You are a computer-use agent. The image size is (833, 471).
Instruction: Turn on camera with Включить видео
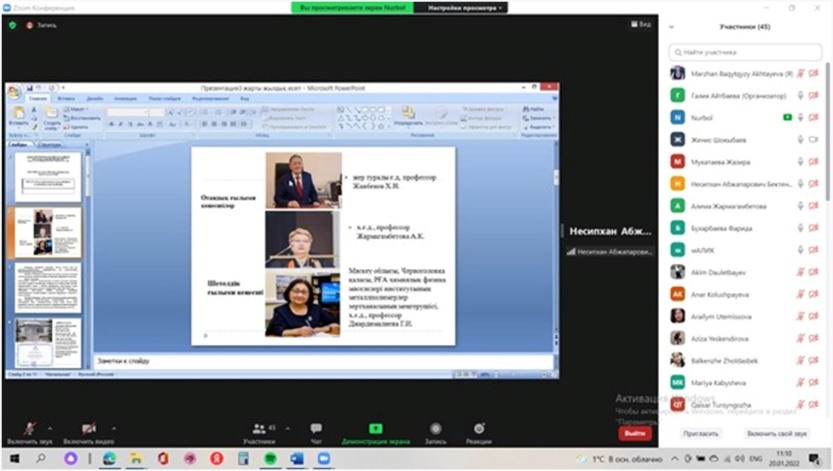pos(87,429)
